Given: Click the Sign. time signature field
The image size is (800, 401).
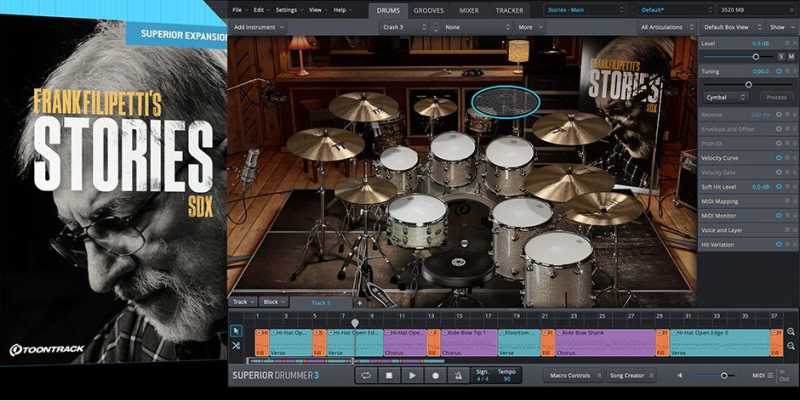Looking at the screenshot, I should click(482, 375).
